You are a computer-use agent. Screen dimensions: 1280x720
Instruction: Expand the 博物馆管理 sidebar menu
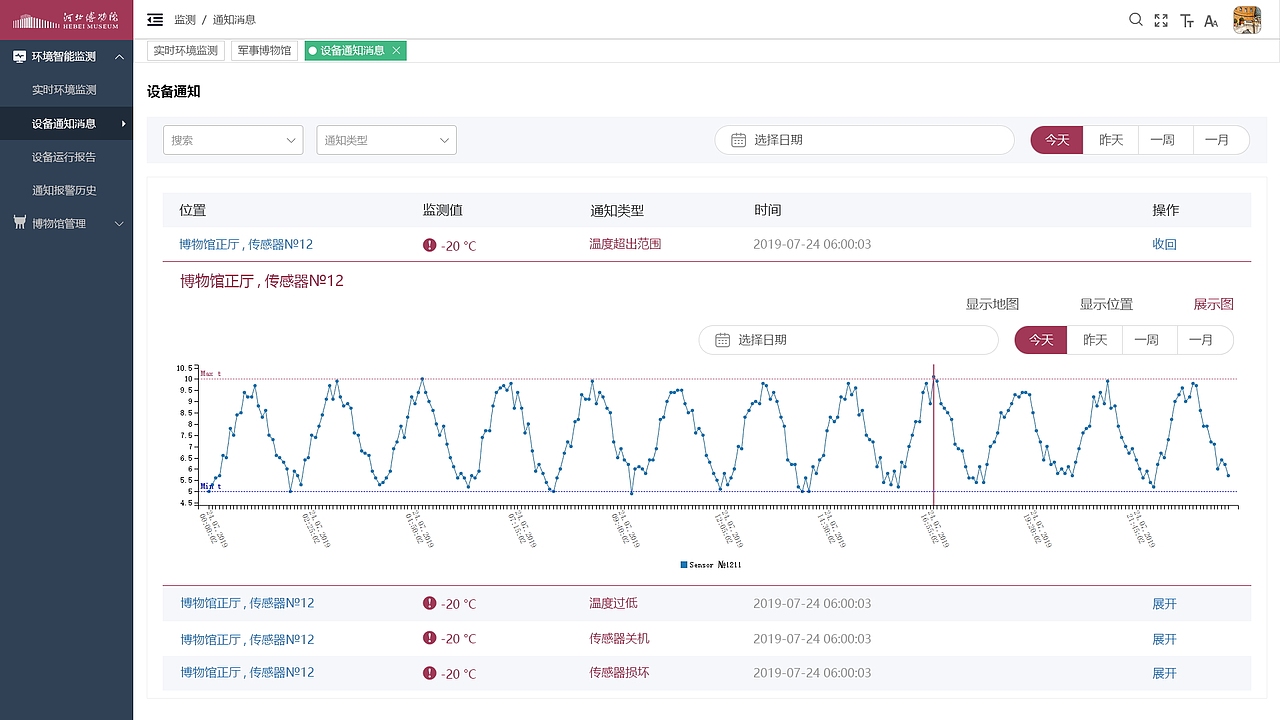67,224
